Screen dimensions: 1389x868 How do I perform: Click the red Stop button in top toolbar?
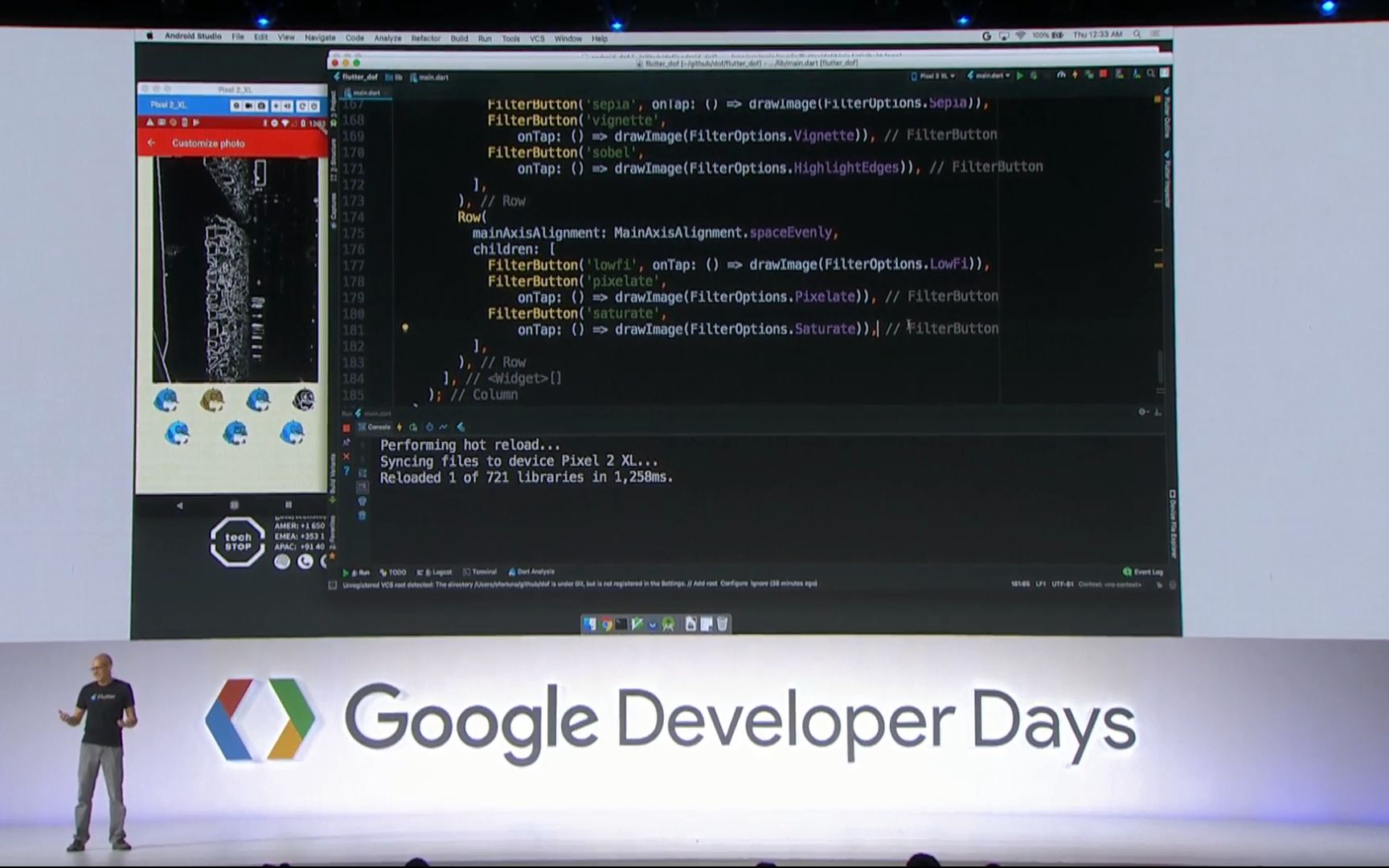point(1104,73)
